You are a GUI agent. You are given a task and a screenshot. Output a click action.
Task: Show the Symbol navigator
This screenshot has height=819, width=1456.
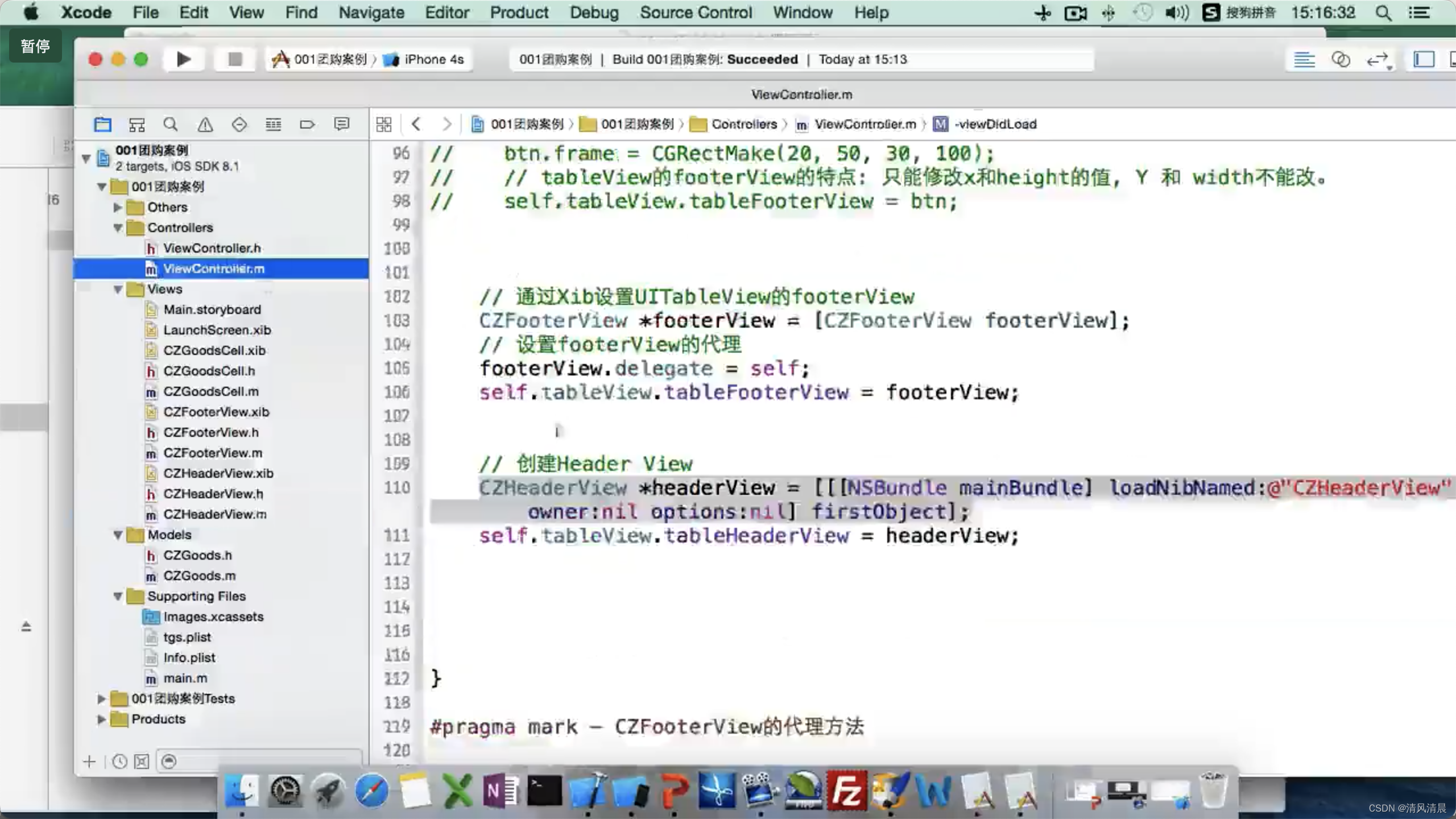137,124
